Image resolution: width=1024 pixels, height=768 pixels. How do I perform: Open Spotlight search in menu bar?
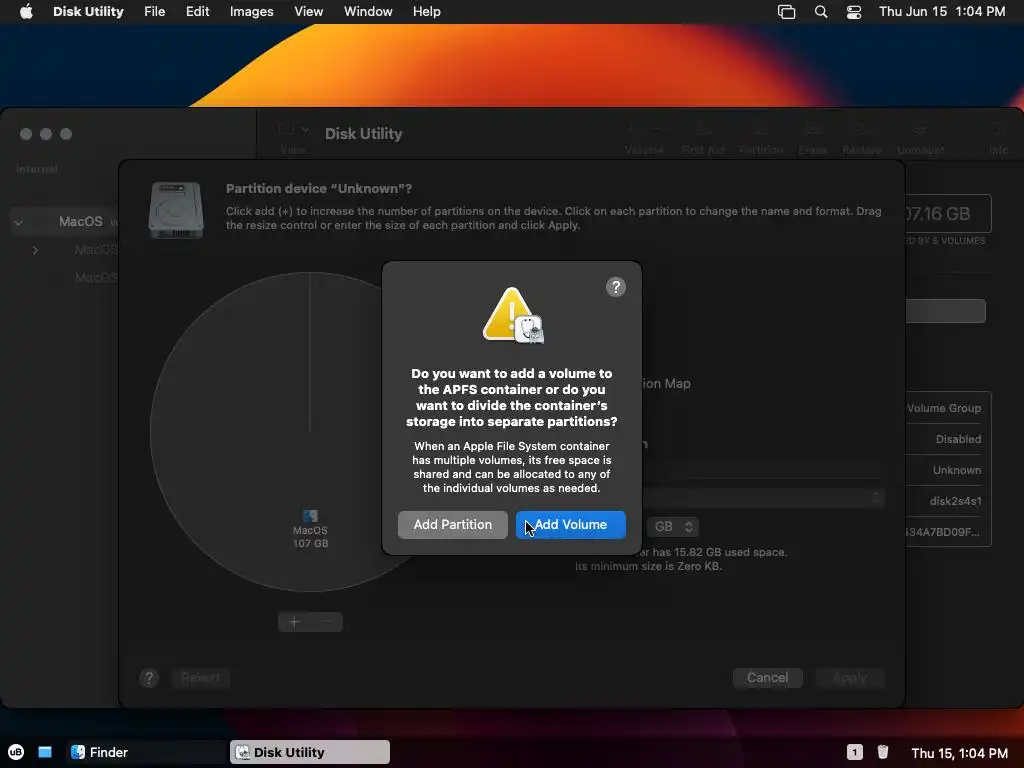pos(821,12)
